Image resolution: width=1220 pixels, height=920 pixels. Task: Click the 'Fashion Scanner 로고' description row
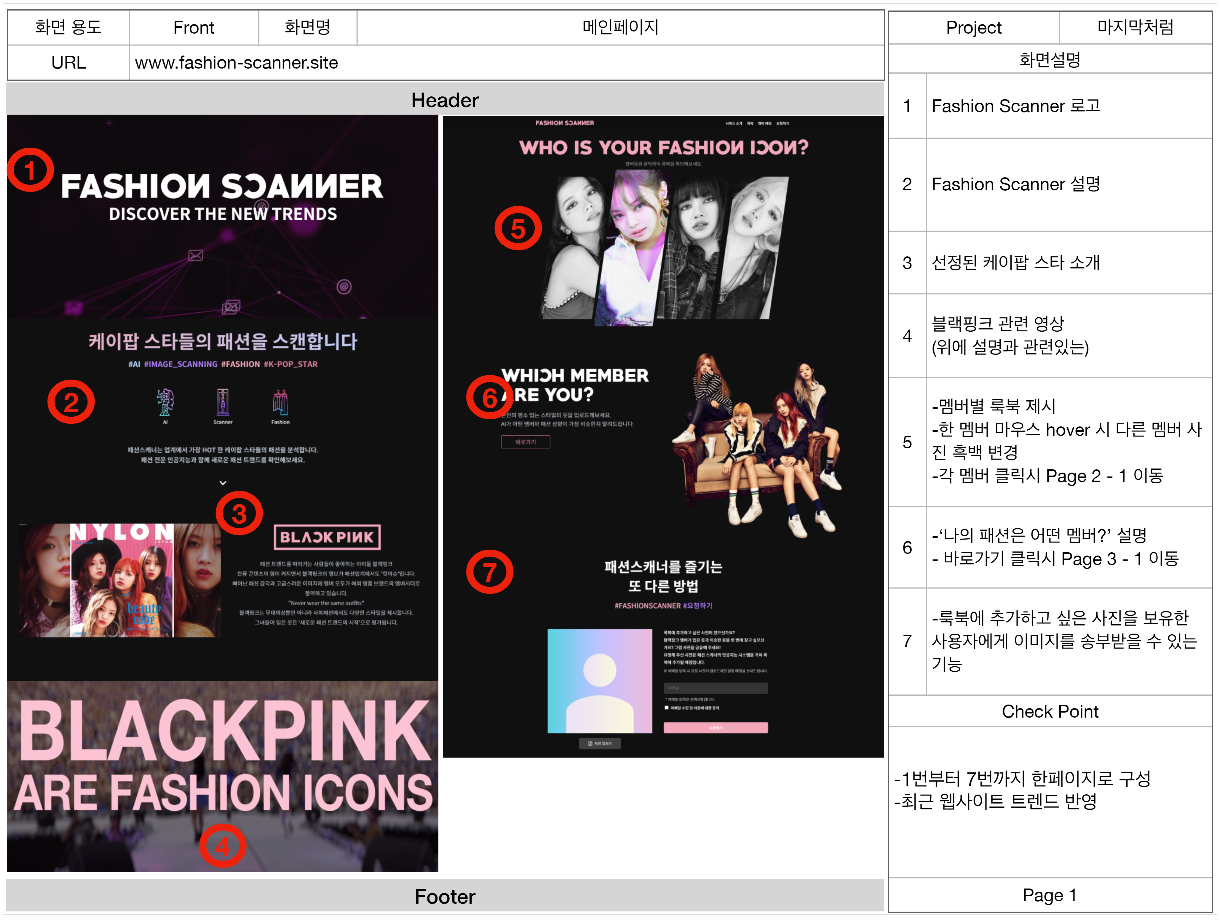[1069, 106]
